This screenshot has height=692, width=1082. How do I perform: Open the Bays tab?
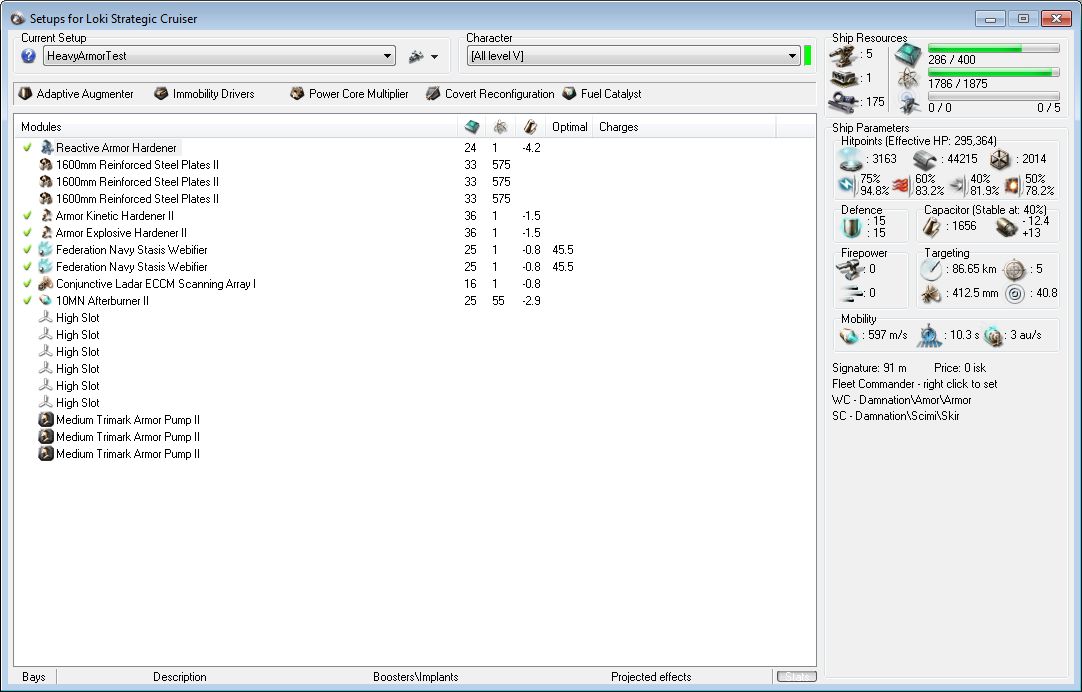[x=34, y=677]
